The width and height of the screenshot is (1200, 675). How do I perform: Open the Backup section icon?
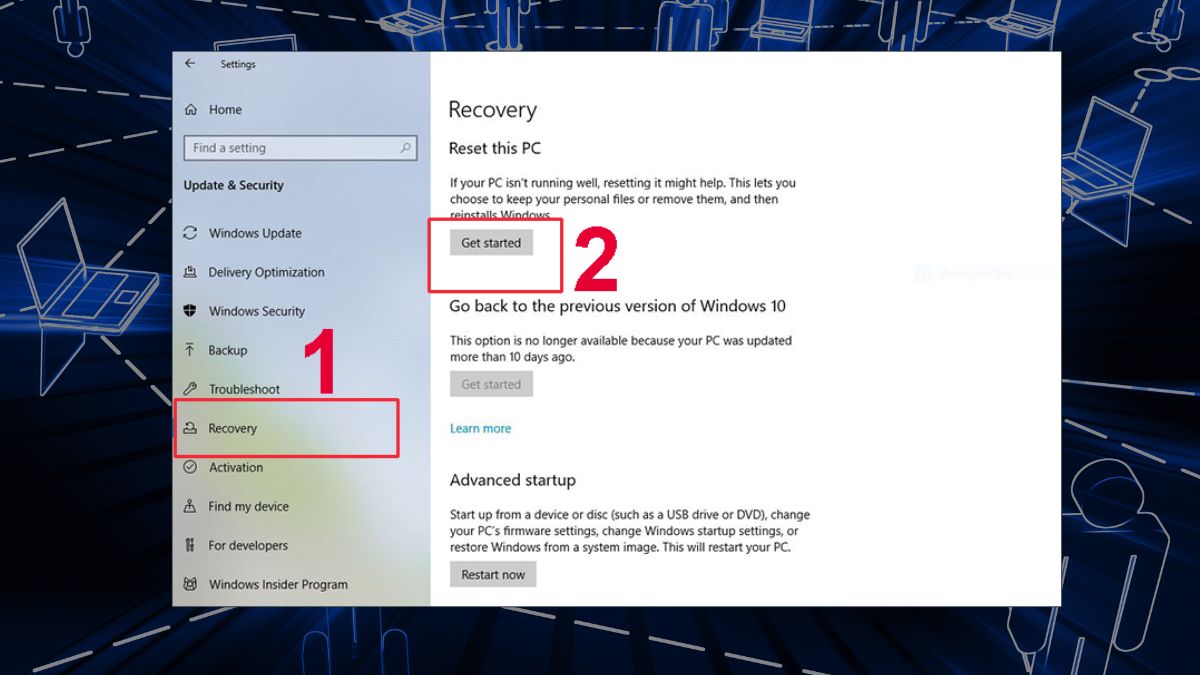(x=191, y=350)
